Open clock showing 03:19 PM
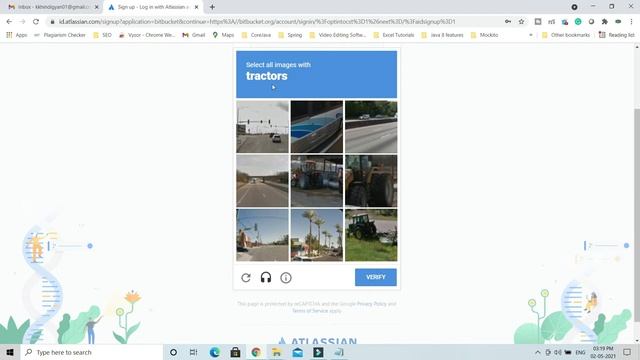This screenshot has height=360, width=640. (x=602, y=352)
